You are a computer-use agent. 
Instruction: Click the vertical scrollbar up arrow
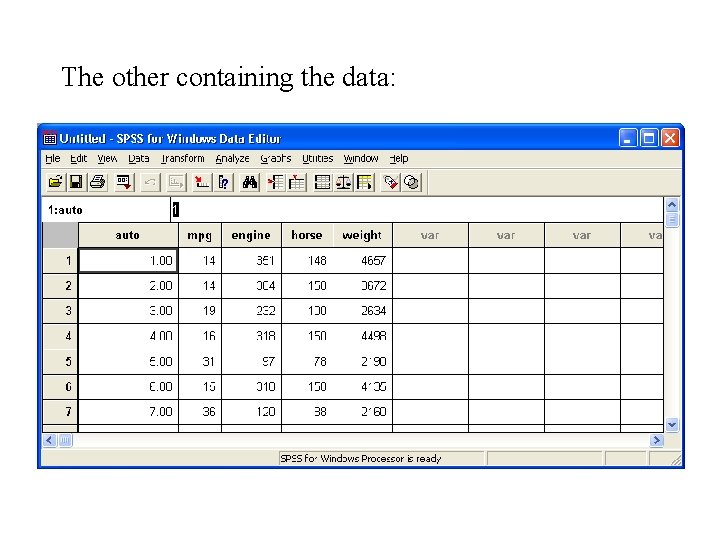pyautogui.click(x=672, y=204)
